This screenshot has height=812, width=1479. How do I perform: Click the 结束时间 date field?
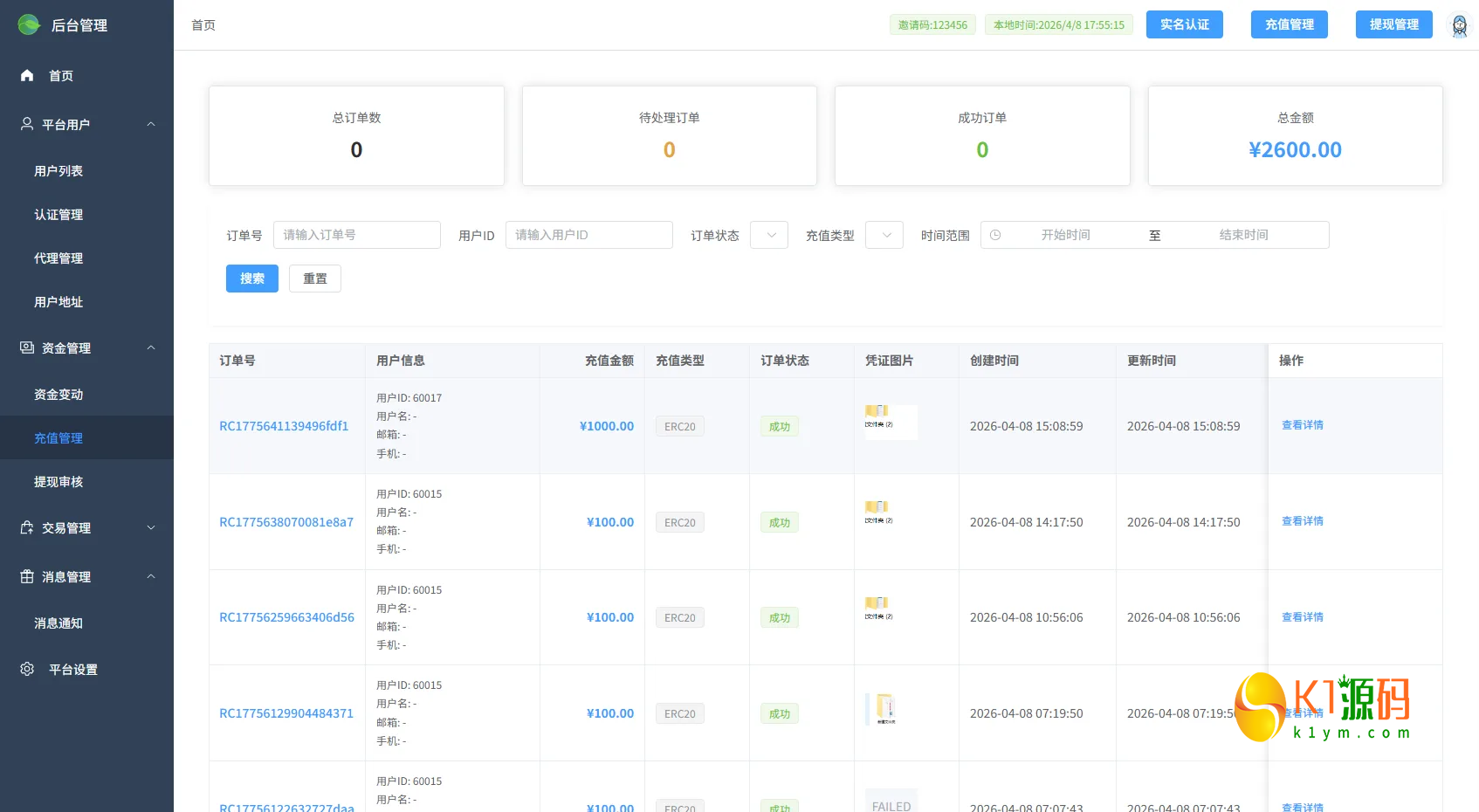click(x=1244, y=235)
